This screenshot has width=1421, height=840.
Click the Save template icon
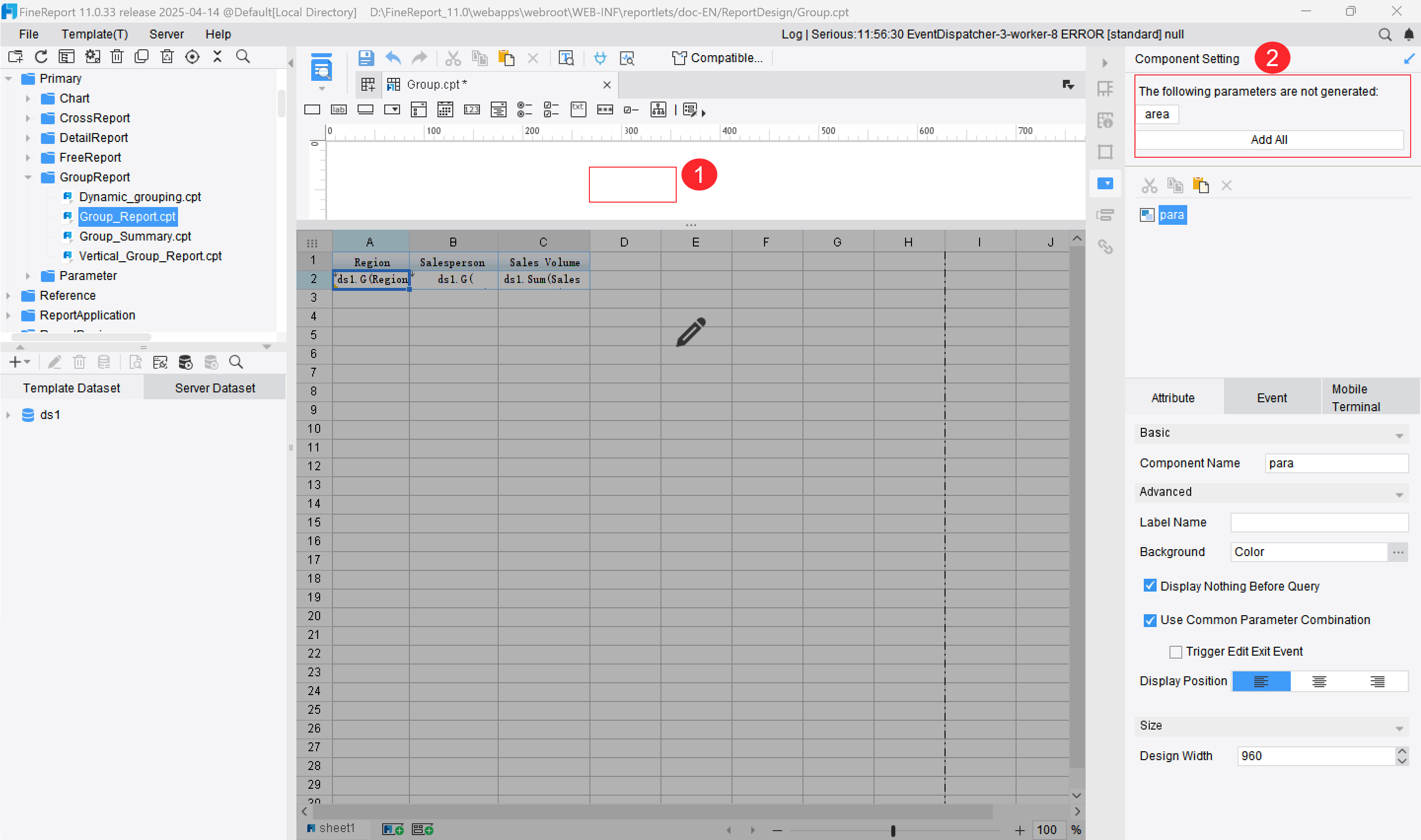click(x=366, y=58)
